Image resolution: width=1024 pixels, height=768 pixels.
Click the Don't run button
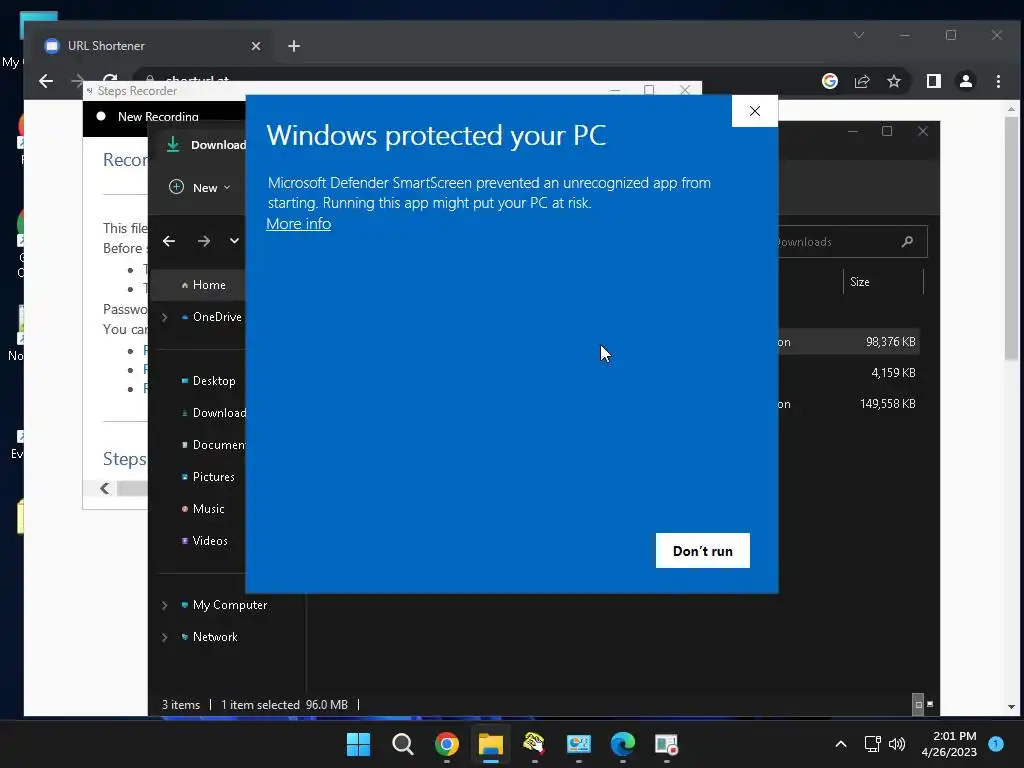[x=702, y=551]
